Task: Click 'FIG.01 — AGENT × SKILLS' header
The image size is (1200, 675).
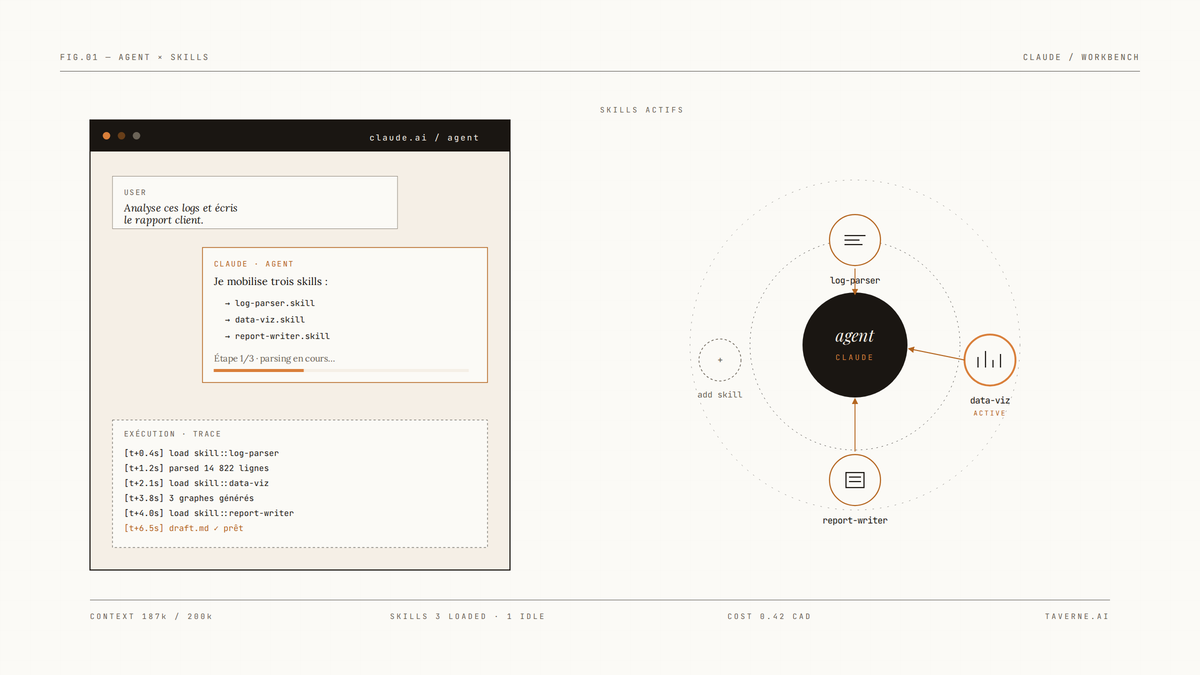Action: click(135, 58)
